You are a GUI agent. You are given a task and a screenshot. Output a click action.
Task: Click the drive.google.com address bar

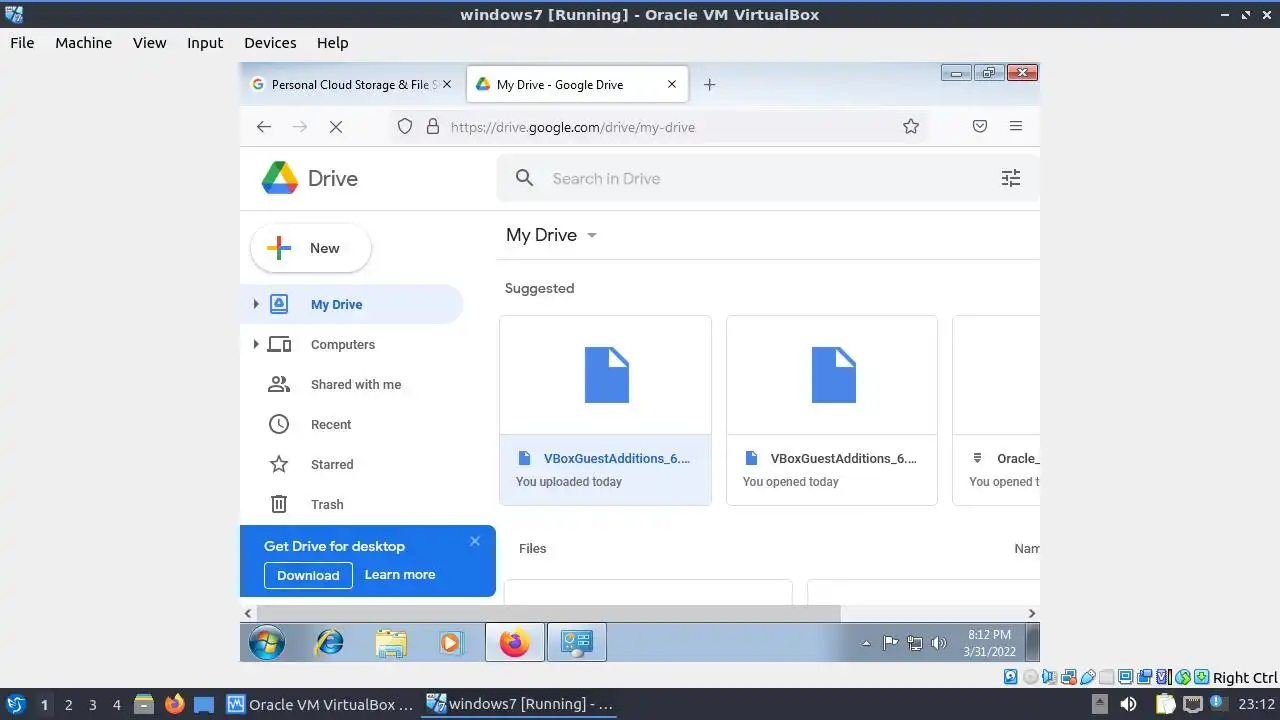(660, 127)
